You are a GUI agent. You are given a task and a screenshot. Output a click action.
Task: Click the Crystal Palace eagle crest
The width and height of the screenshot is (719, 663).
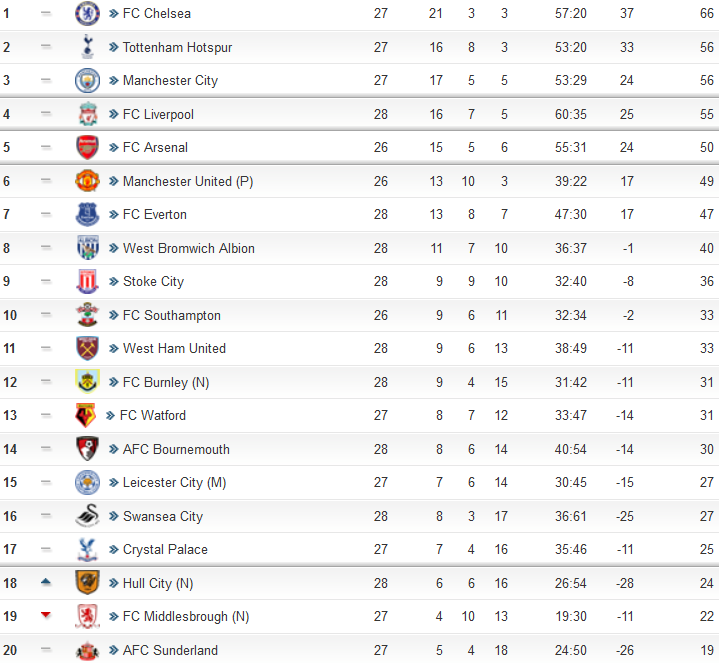(87, 549)
